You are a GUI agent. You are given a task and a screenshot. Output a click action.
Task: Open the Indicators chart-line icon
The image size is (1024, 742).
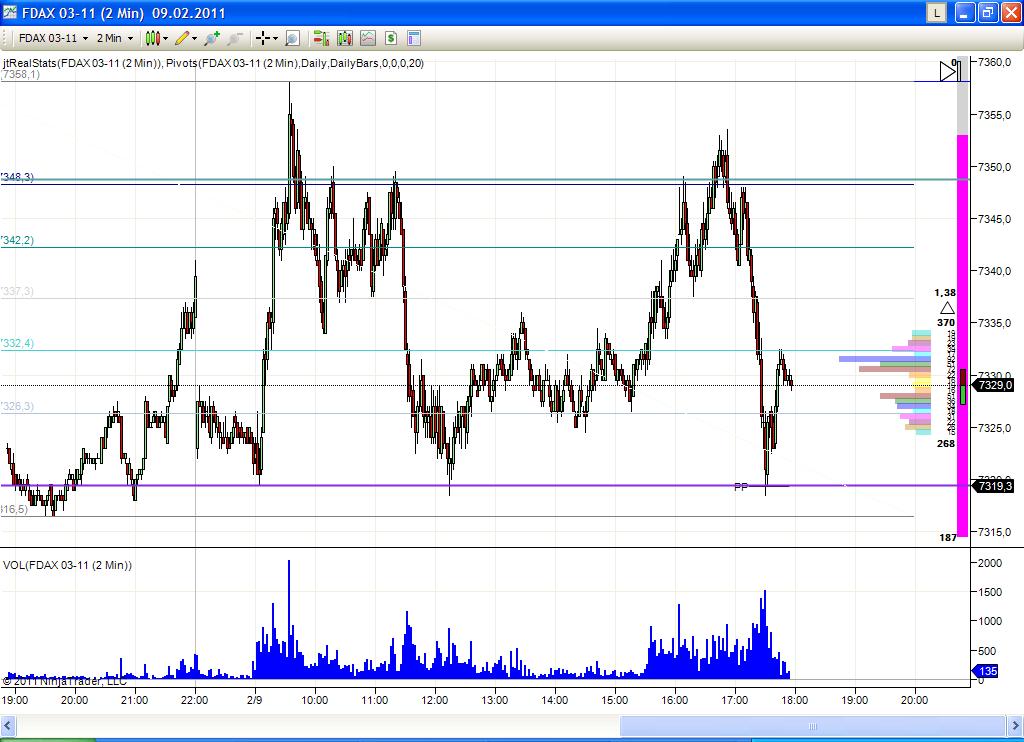point(368,38)
